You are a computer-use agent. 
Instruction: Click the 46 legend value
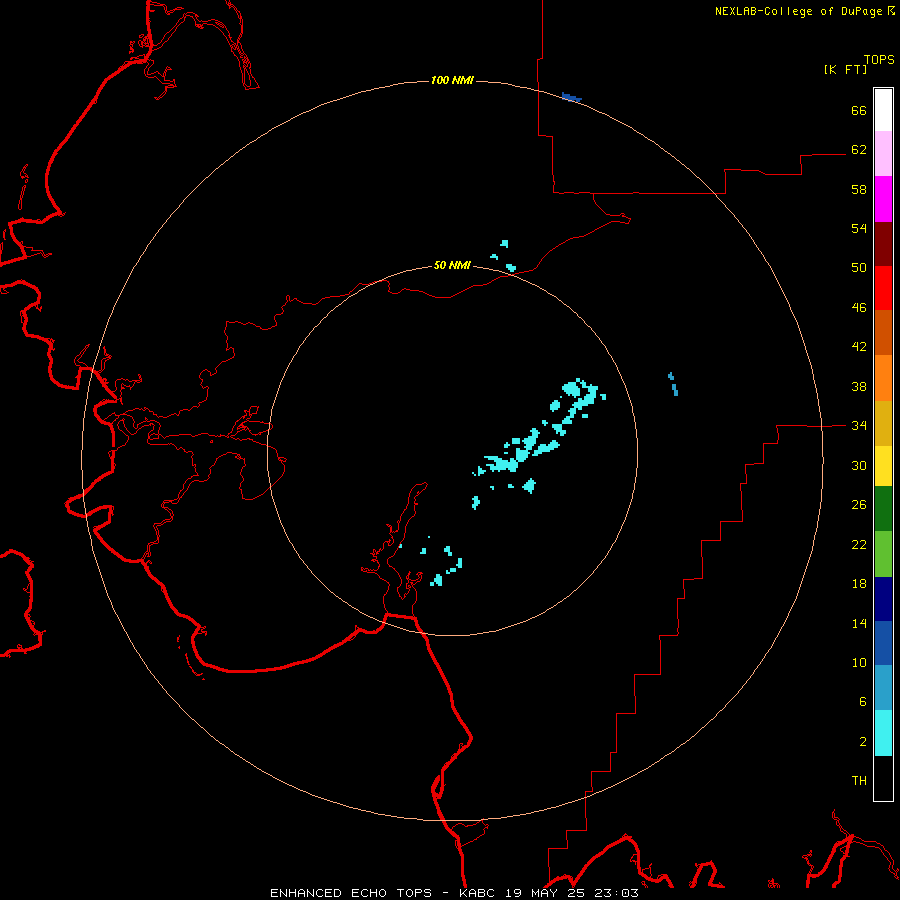859,307
